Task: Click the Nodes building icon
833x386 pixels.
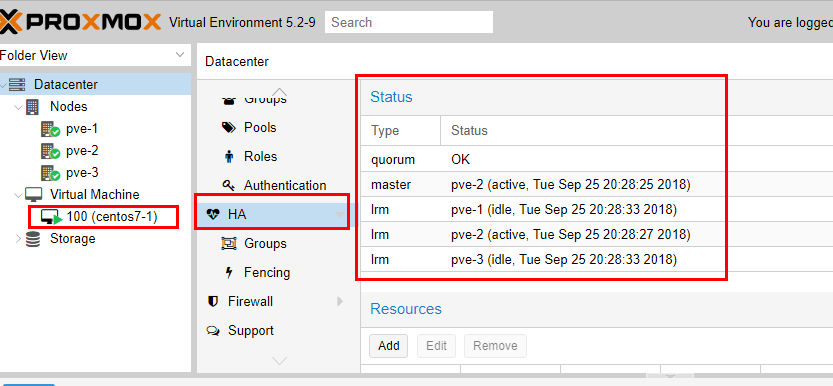Action: click(x=32, y=107)
